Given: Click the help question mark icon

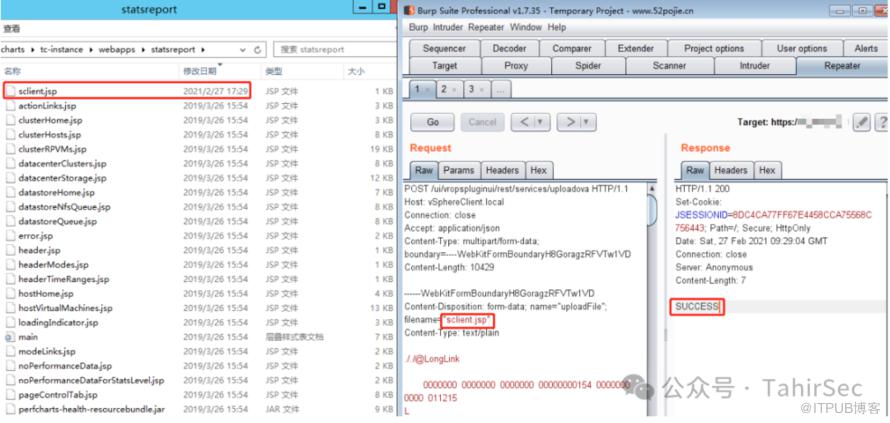Looking at the screenshot, I should 882,122.
